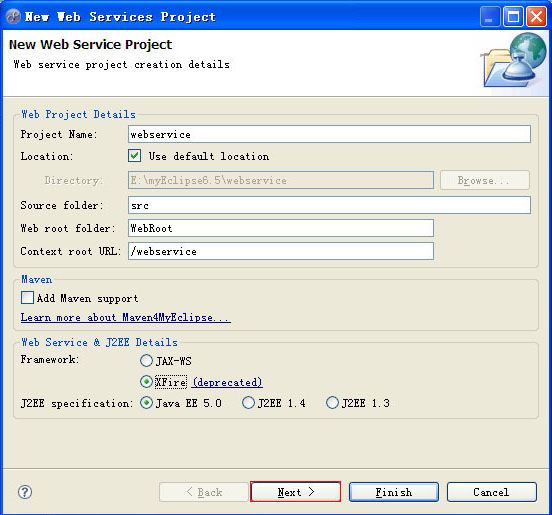This screenshot has height=515, width=552.
Task: Click the 'J2EE specification:' label
Action: (77, 403)
